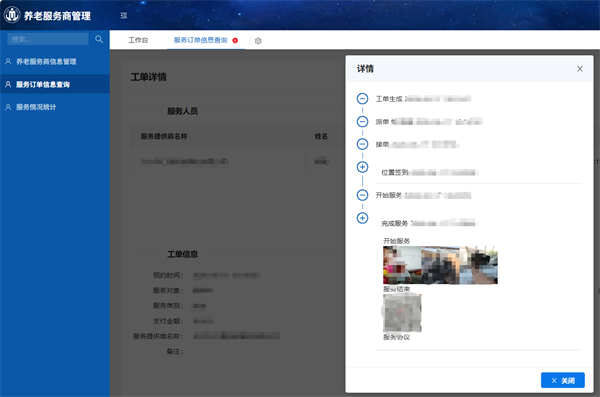
Task: Click the 支付金额 label
Action: 168,321
